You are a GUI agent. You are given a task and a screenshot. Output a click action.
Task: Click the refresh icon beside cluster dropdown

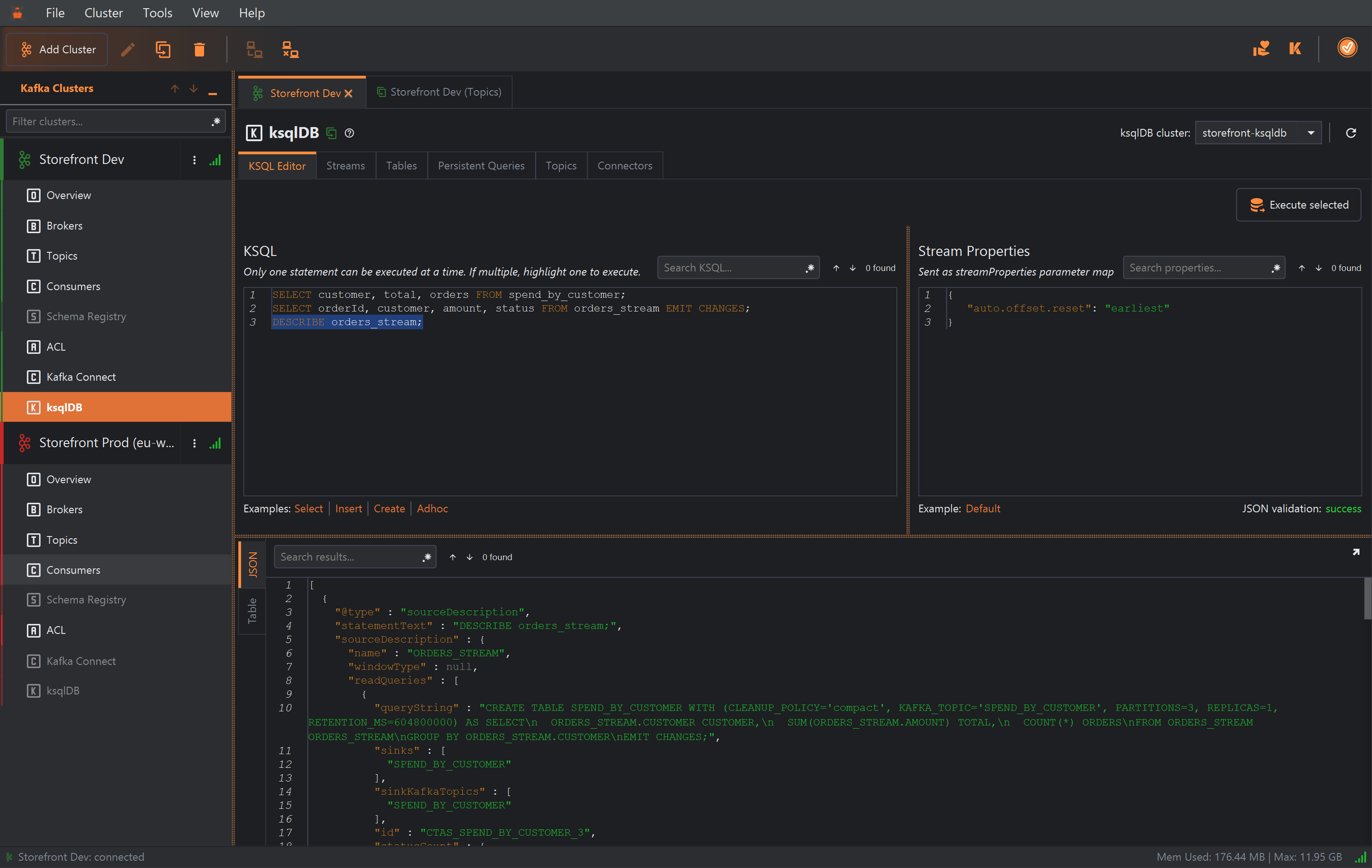pyautogui.click(x=1350, y=133)
